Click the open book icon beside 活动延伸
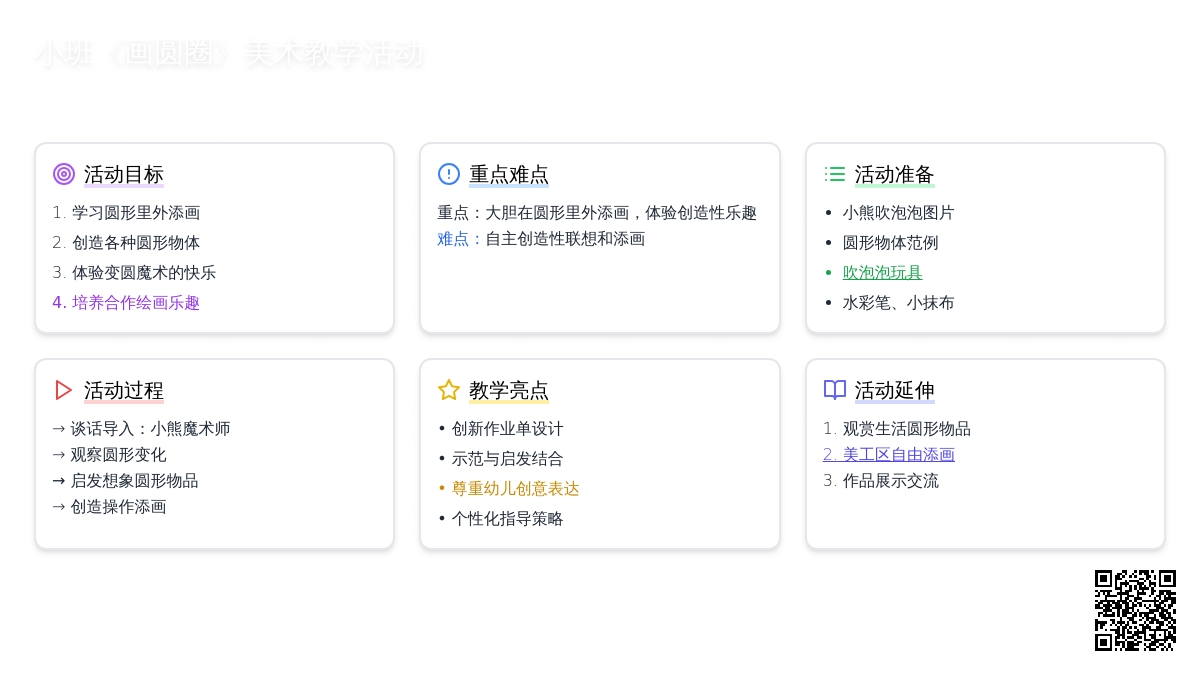1200x675 pixels. 835,390
